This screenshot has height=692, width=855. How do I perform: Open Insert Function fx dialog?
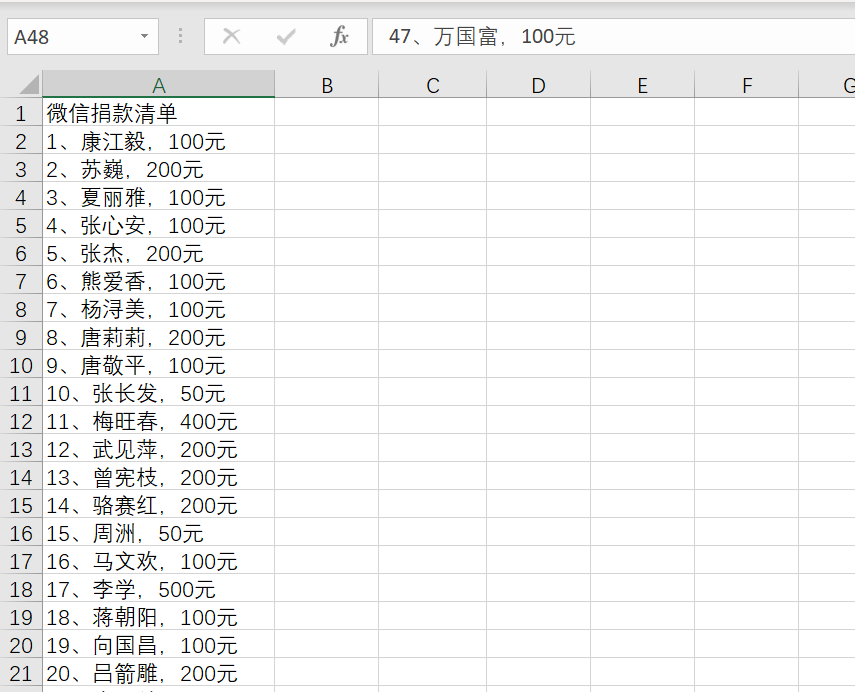[339, 37]
